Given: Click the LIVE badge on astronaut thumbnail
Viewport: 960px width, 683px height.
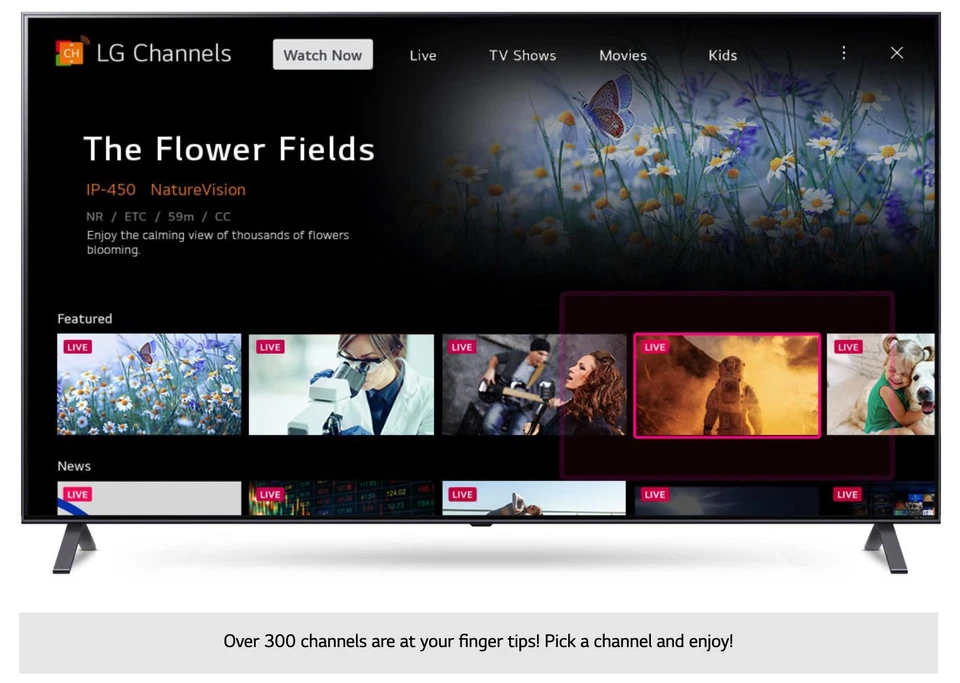Looking at the screenshot, I should pos(654,347).
